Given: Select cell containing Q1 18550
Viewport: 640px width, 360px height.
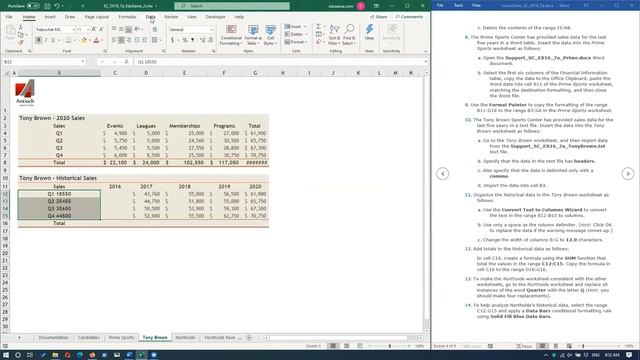Looking at the screenshot, I should [59, 194].
